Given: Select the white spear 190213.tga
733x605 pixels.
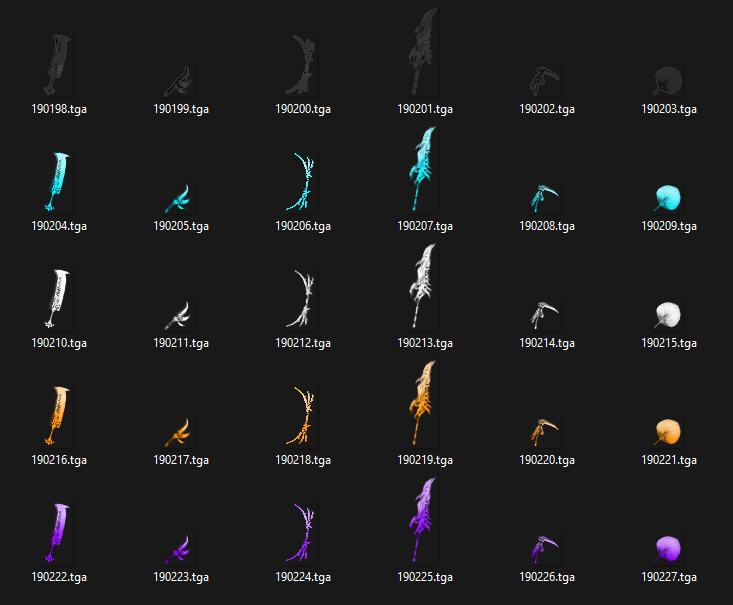Looking at the screenshot, I should [423, 286].
